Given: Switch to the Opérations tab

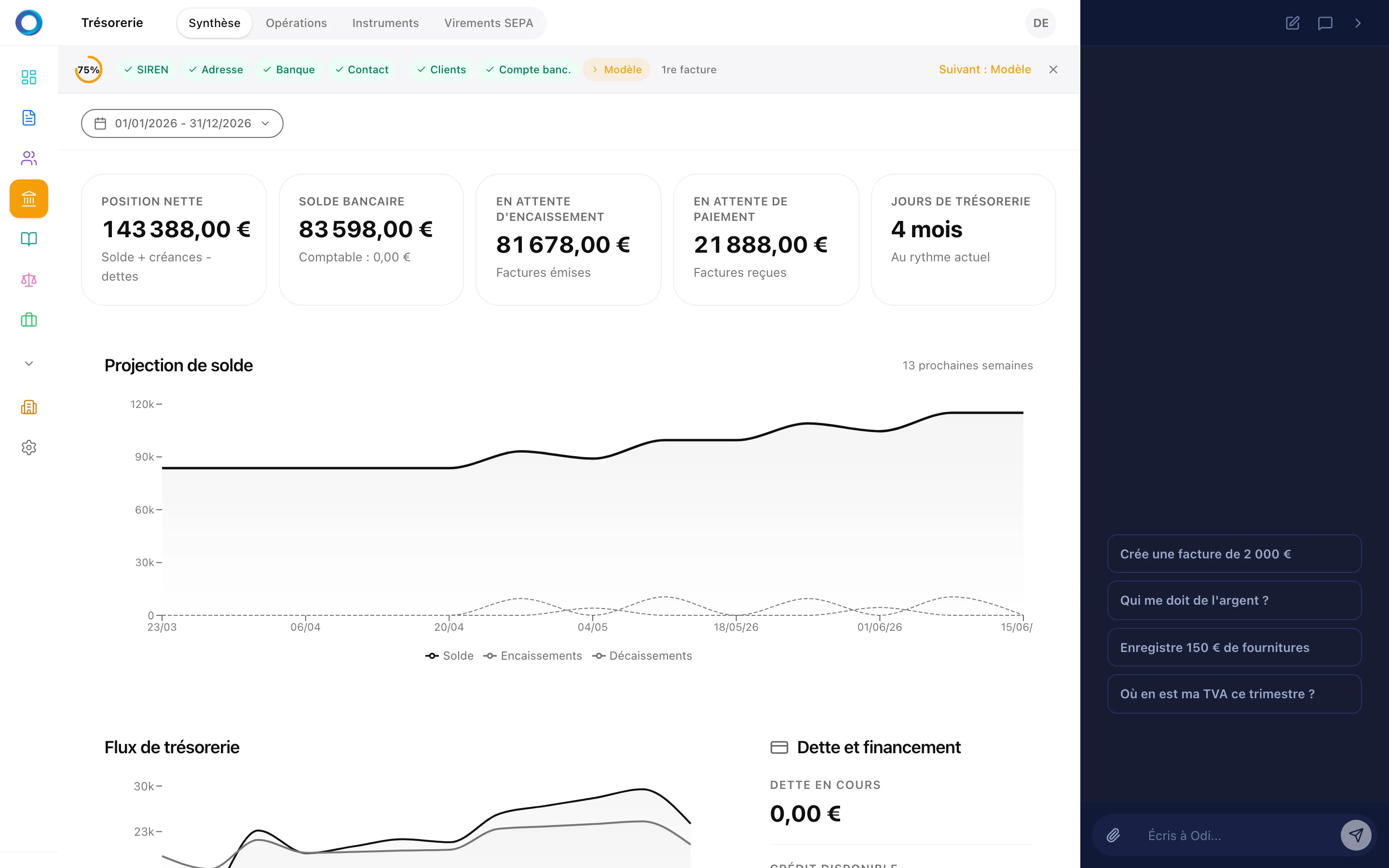Looking at the screenshot, I should click(x=296, y=23).
